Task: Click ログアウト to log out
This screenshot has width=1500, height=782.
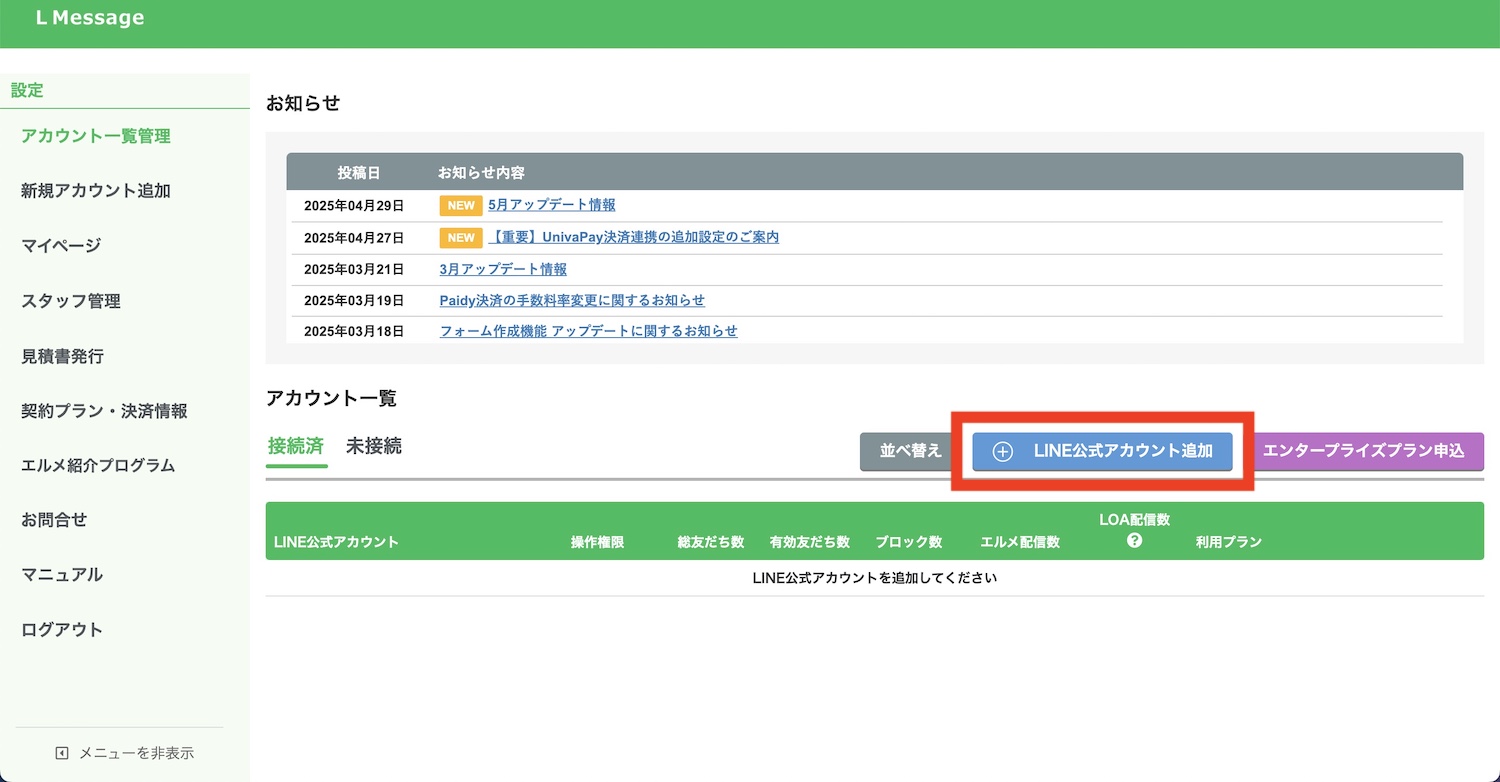Action: click(x=62, y=630)
